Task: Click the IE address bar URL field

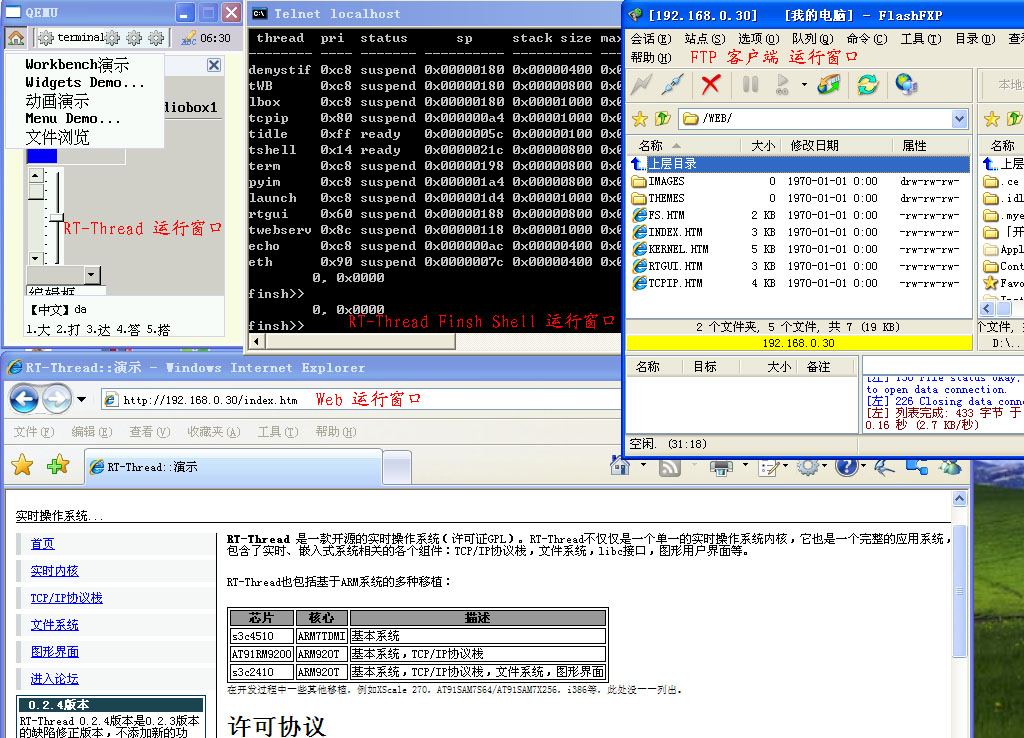Action: 360,400
